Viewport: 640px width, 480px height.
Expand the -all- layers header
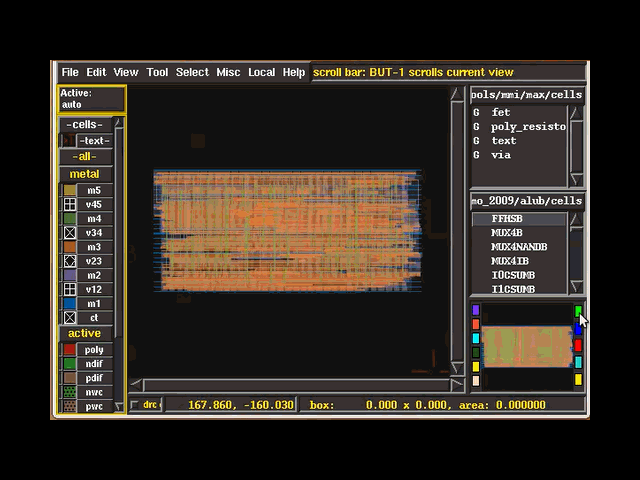point(85,157)
